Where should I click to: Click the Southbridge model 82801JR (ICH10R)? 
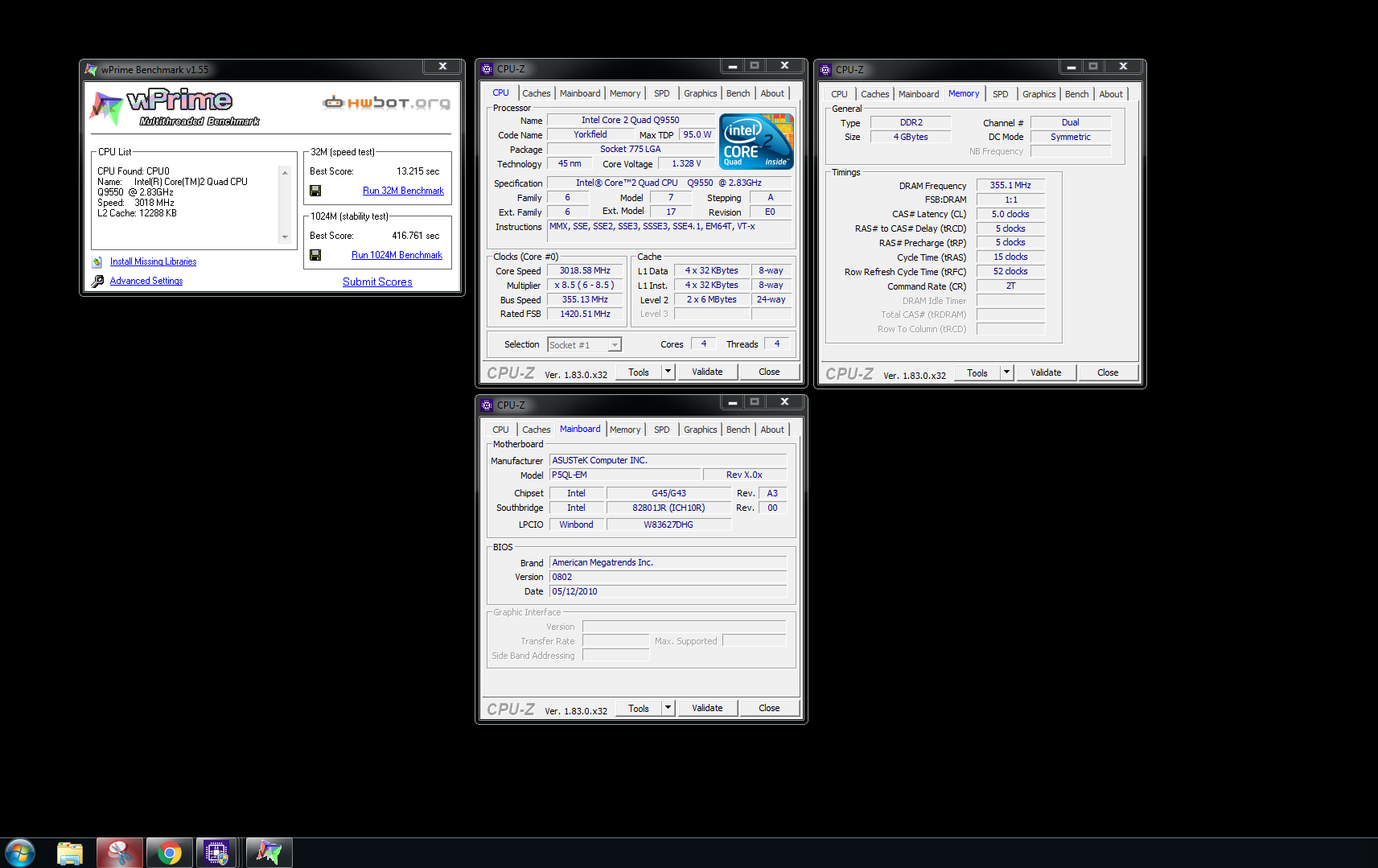click(x=668, y=508)
